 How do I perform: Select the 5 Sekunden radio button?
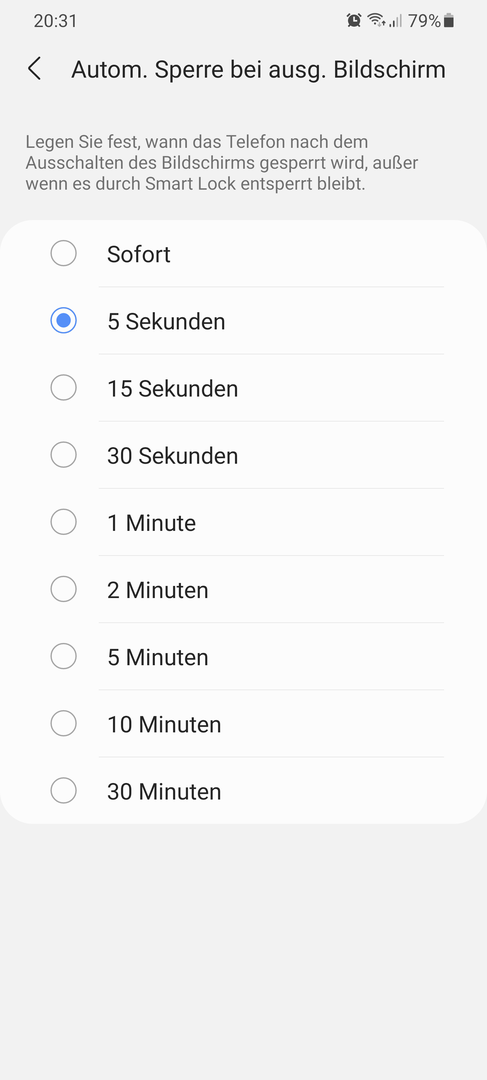click(63, 321)
